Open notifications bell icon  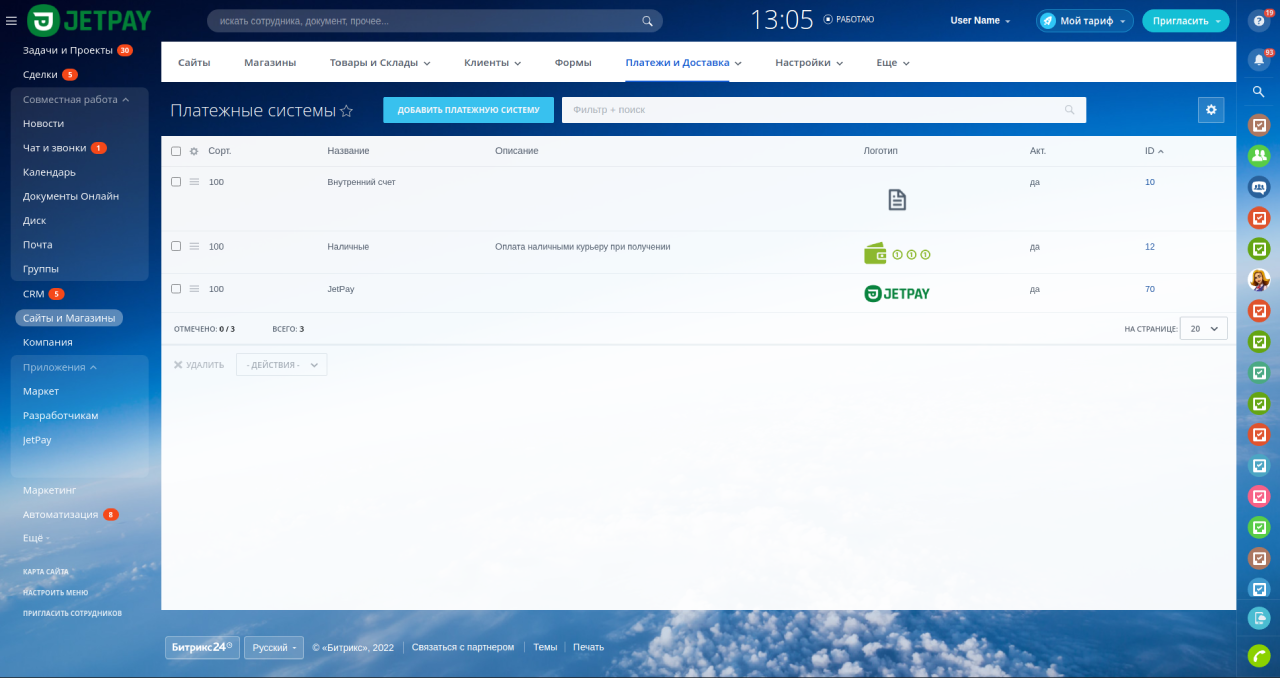pyautogui.click(x=1258, y=59)
